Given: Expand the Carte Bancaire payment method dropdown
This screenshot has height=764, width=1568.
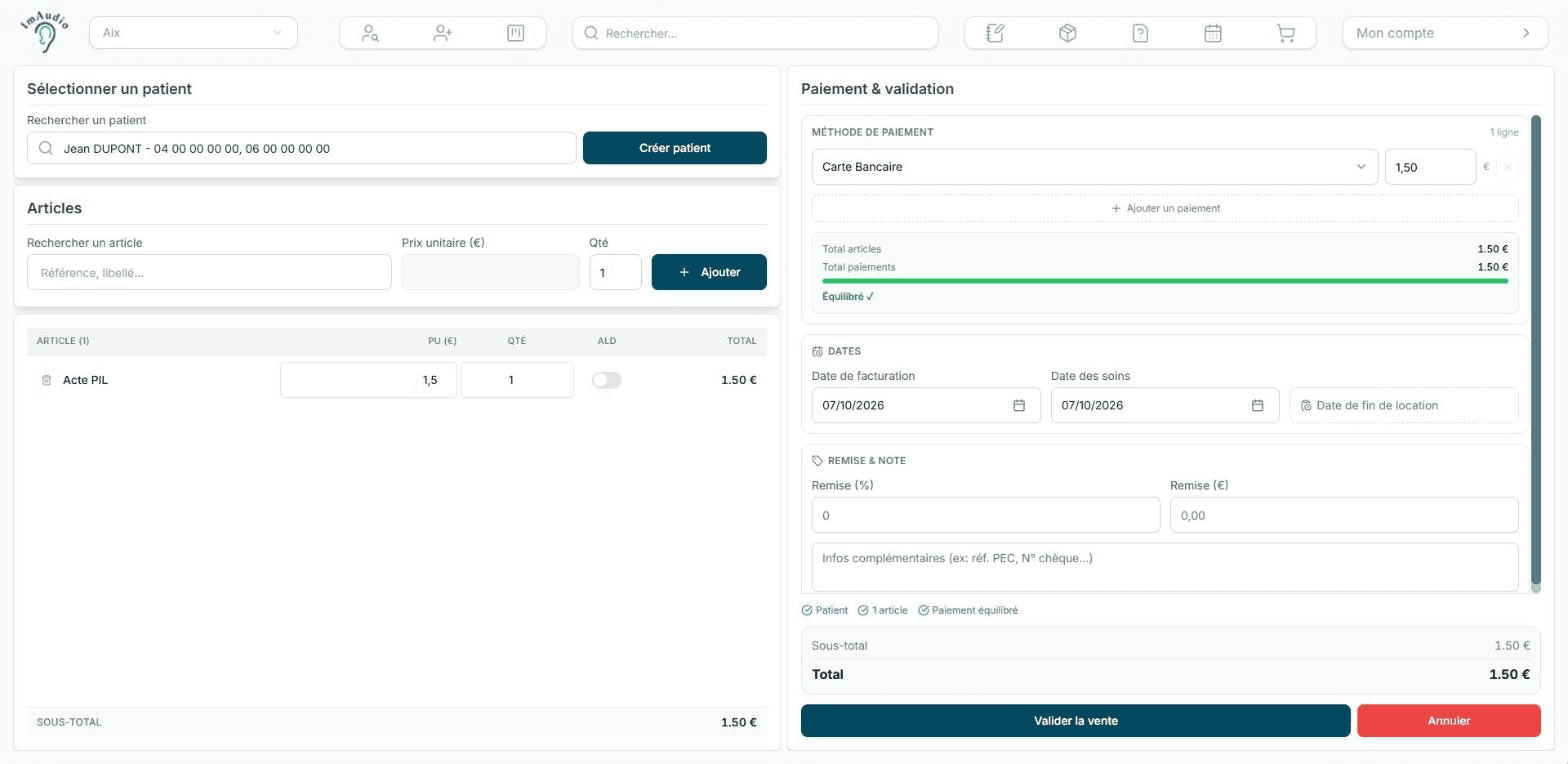Looking at the screenshot, I should [x=1095, y=167].
